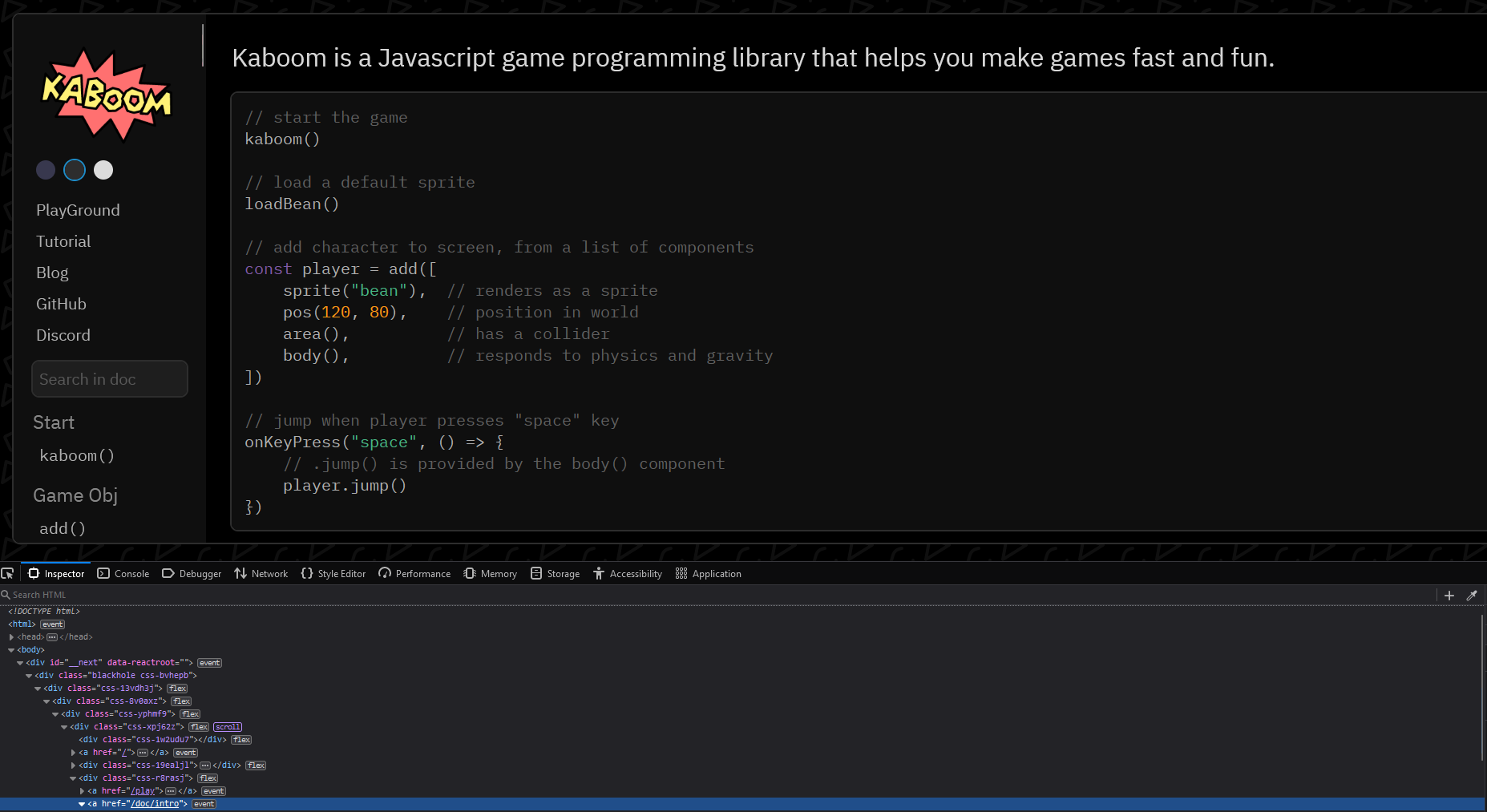This screenshot has height=812, width=1487.
Task: Toggle the flex badge on css-19ealjl
Action: (x=257, y=766)
